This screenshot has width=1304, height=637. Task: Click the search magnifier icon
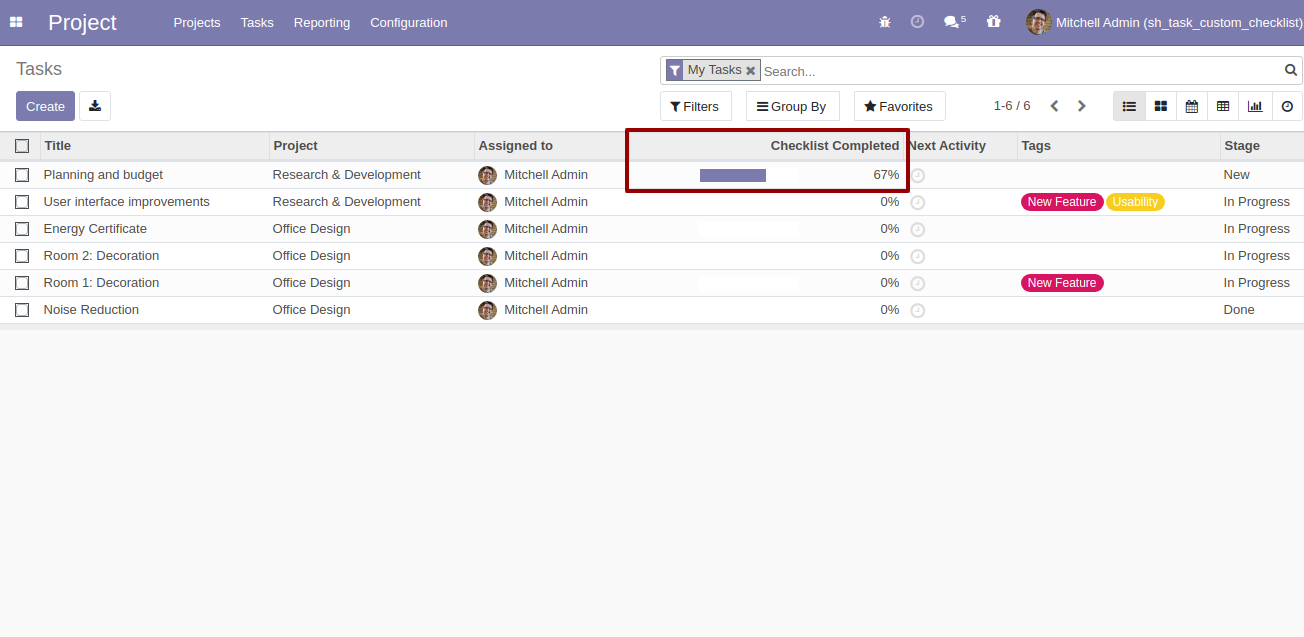coord(1291,70)
